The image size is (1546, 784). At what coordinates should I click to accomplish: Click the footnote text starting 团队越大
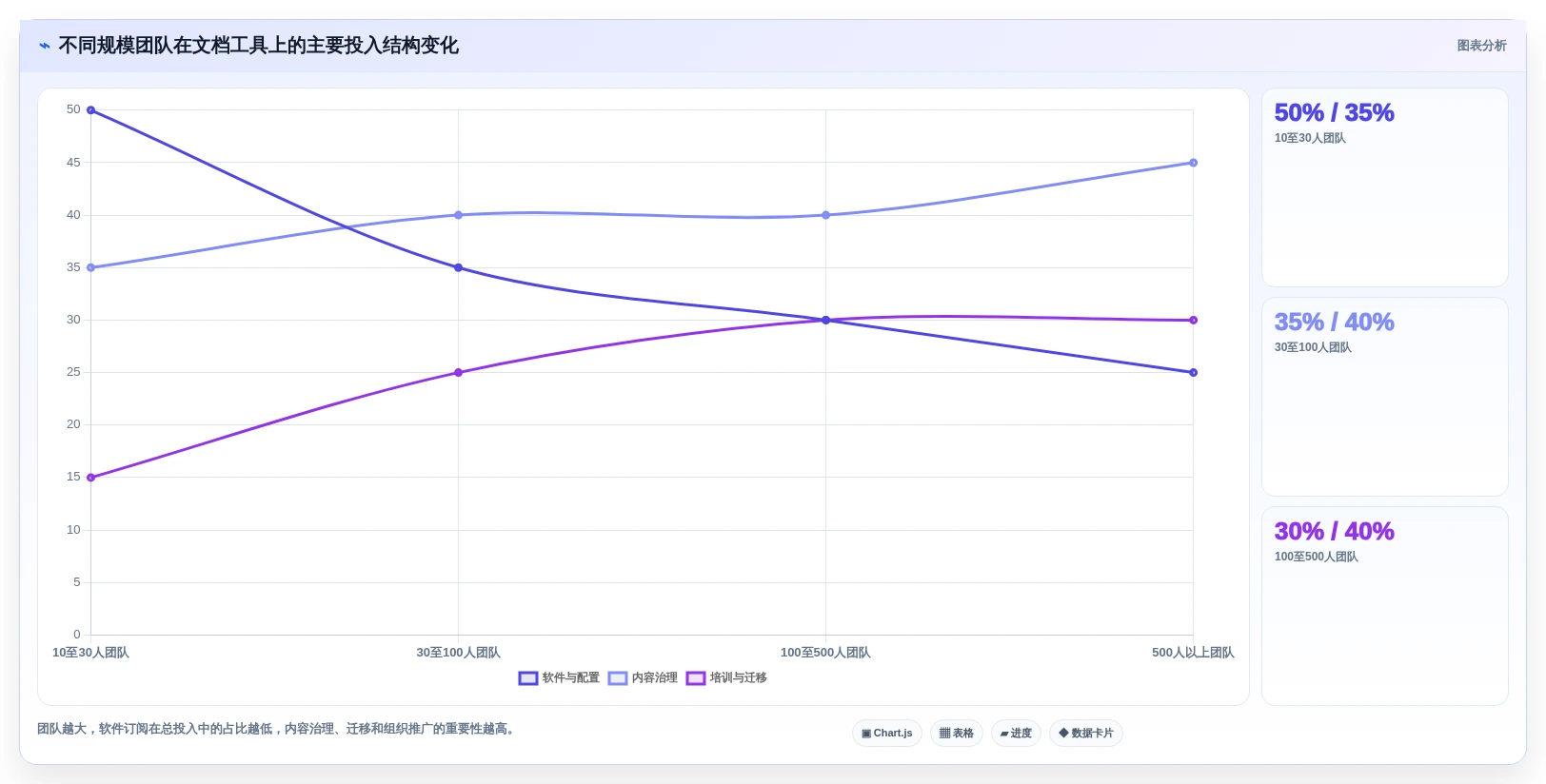pyautogui.click(x=278, y=729)
